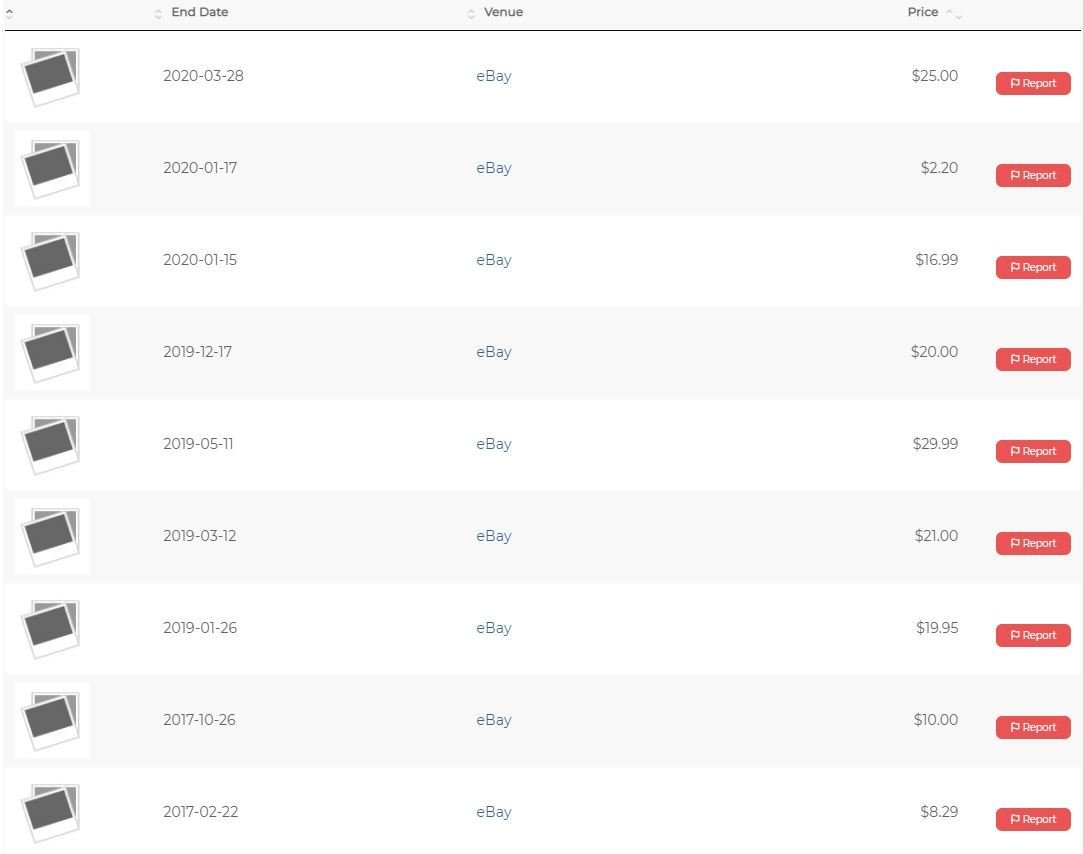Open thumbnail image for 2020-03-28 listing
This screenshot has width=1083, height=854.
[51, 76]
